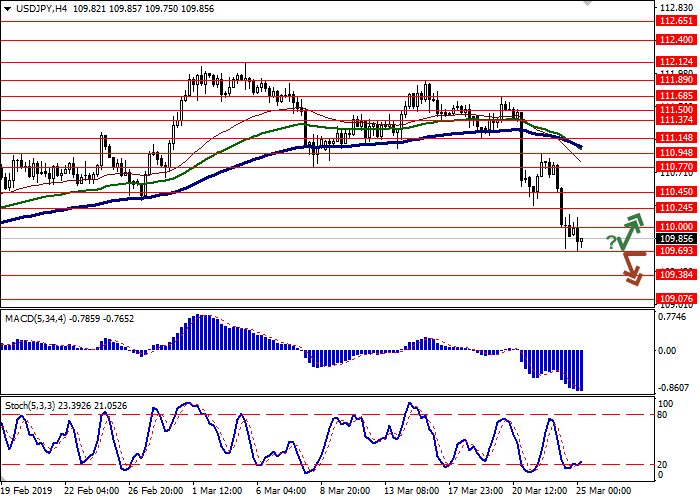Screen dimensions: 700x500
Task: Click the 109.384 support level label
Action: 676,275
